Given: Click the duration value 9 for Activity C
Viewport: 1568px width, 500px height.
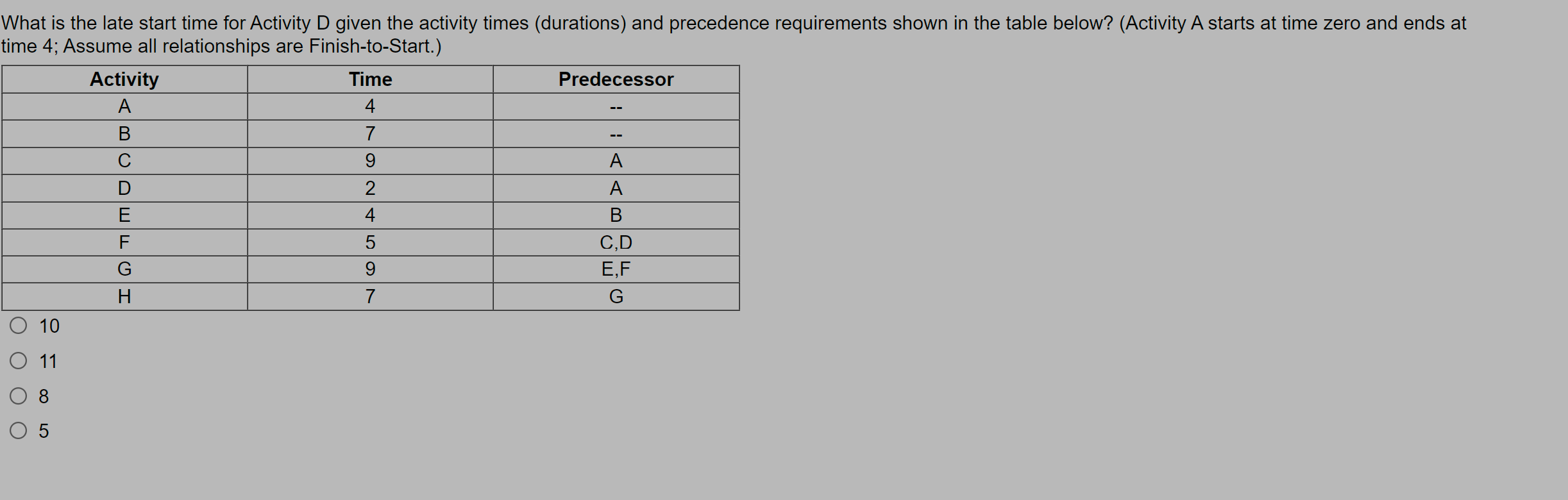Looking at the screenshot, I should [369, 160].
